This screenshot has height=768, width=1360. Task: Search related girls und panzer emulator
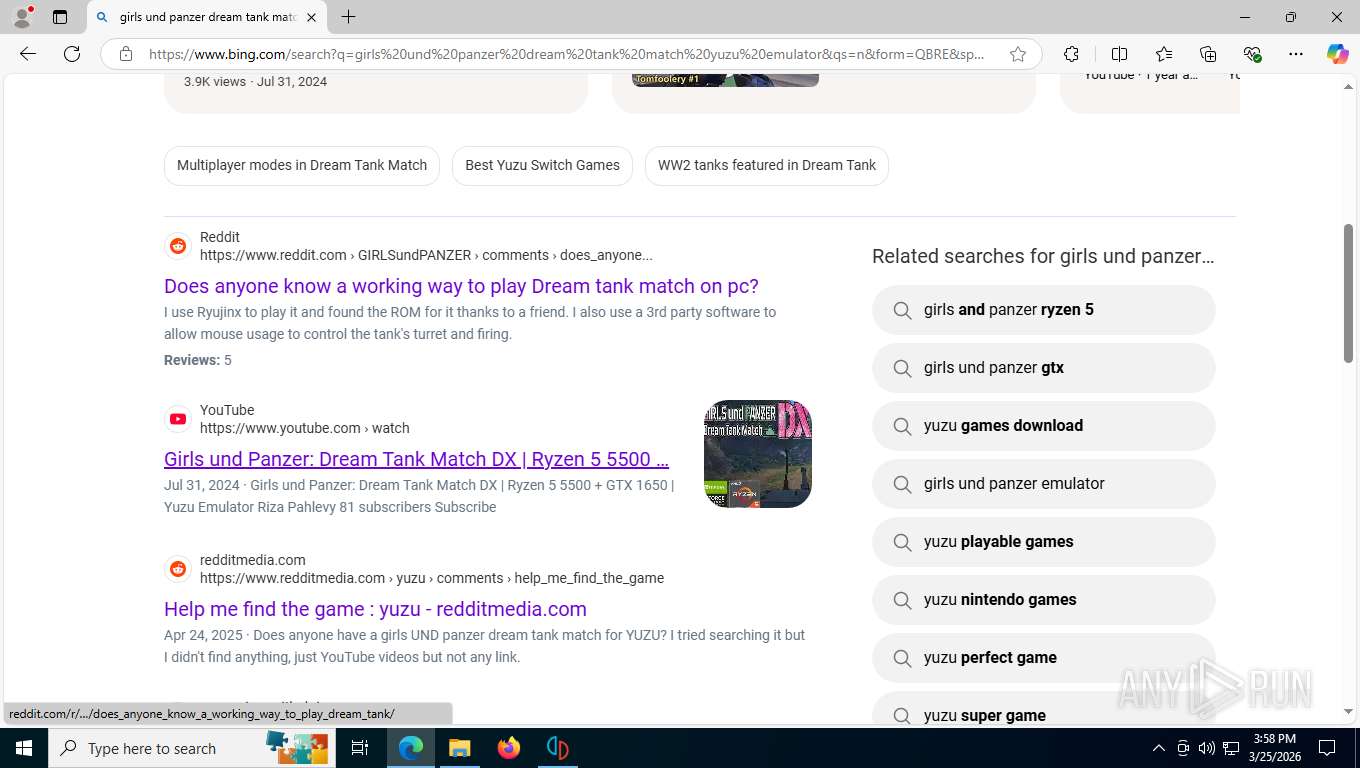point(1044,484)
